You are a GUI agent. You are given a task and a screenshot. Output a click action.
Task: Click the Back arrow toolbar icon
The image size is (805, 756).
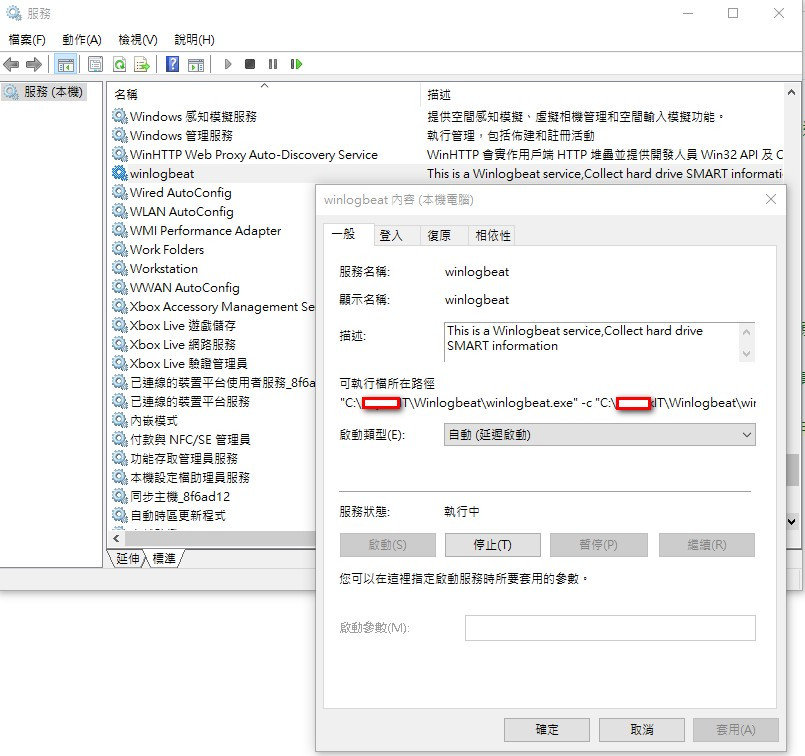point(11,64)
